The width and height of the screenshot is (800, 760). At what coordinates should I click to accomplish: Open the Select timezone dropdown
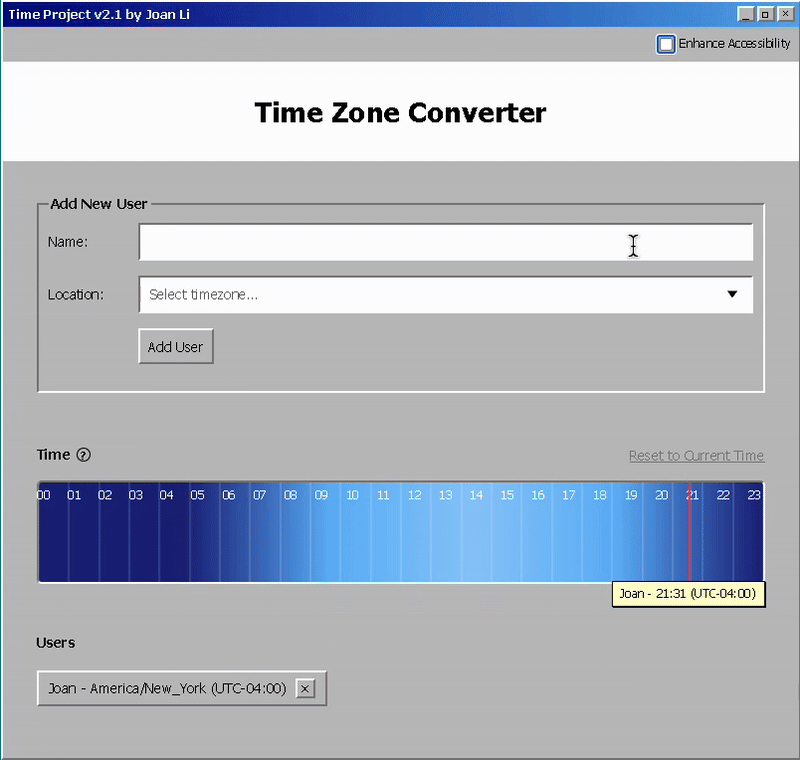tap(445, 295)
